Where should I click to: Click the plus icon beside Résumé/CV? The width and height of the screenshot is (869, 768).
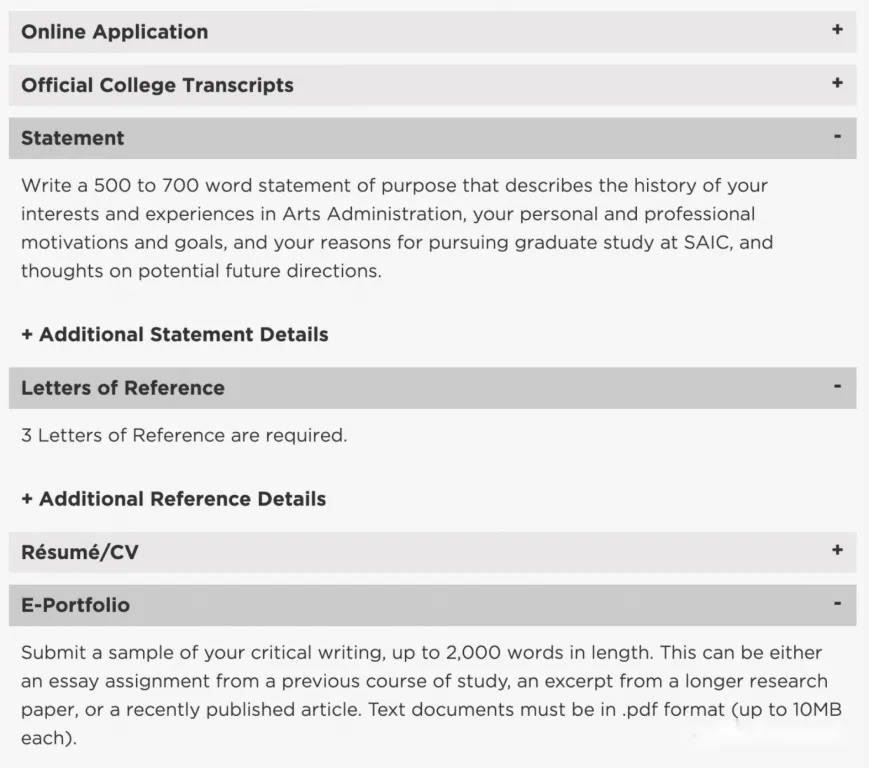tap(837, 550)
